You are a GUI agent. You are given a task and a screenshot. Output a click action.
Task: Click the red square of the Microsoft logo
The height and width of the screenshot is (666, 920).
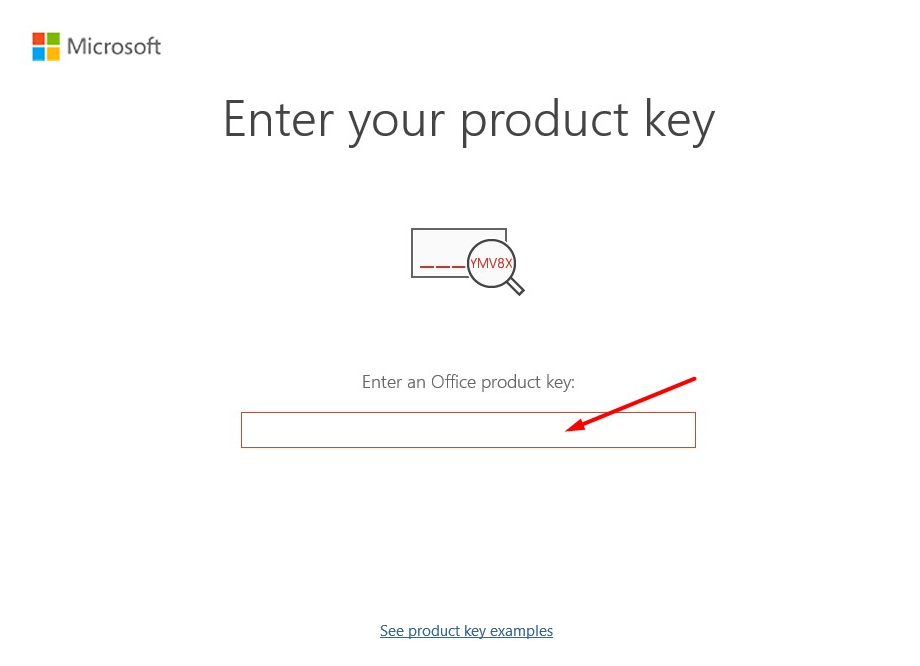(x=39, y=39)
